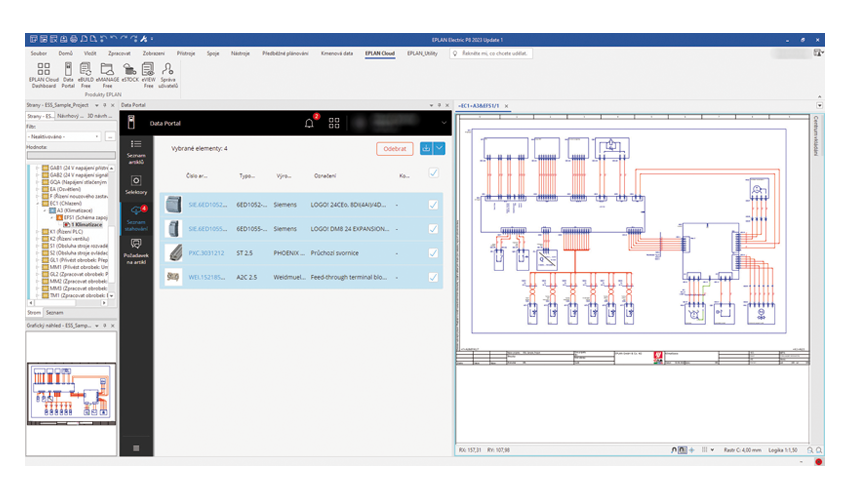Switch to the Kmenová data ribbon tab
This screenshot has height=500, width=850.
pos(337,53)
